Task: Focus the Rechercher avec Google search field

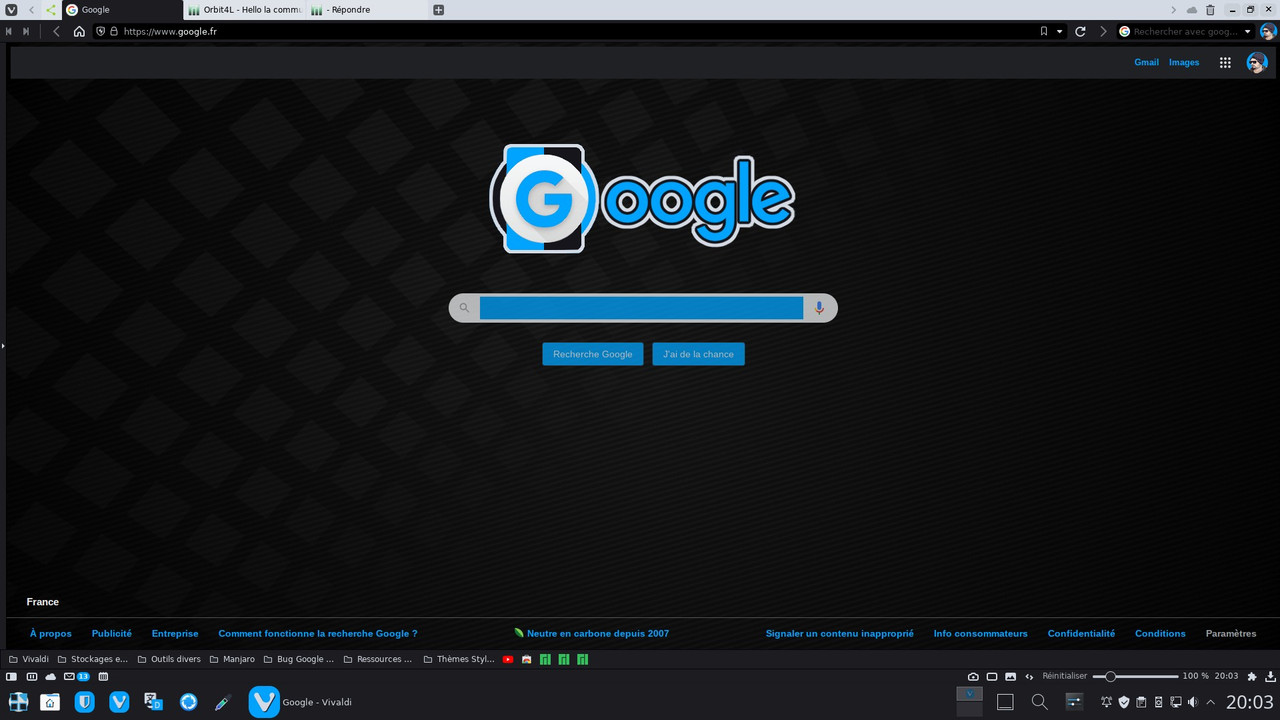Action: 1186,31
